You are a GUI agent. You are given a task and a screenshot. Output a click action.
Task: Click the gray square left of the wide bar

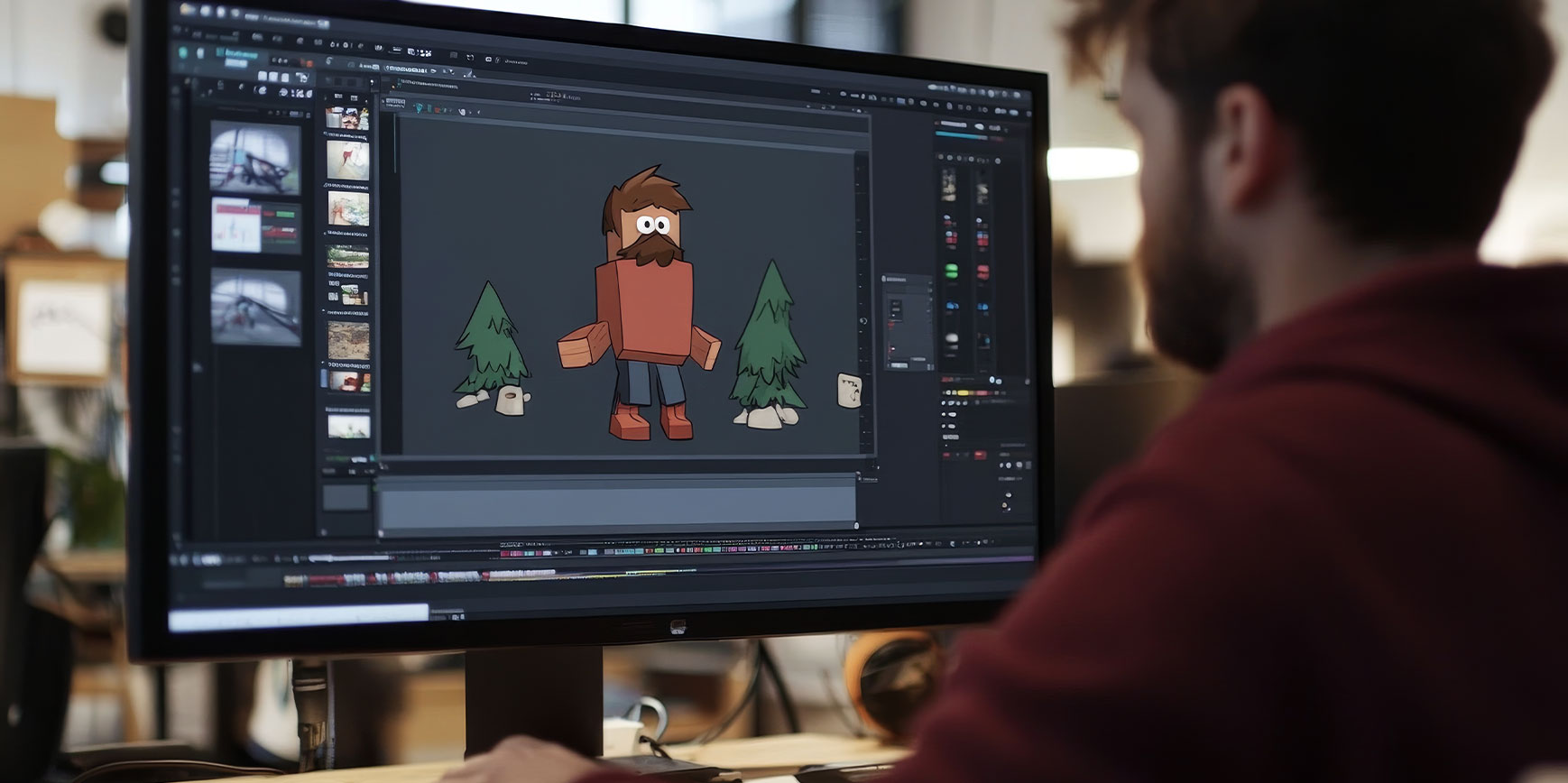(x=347, y=496)
